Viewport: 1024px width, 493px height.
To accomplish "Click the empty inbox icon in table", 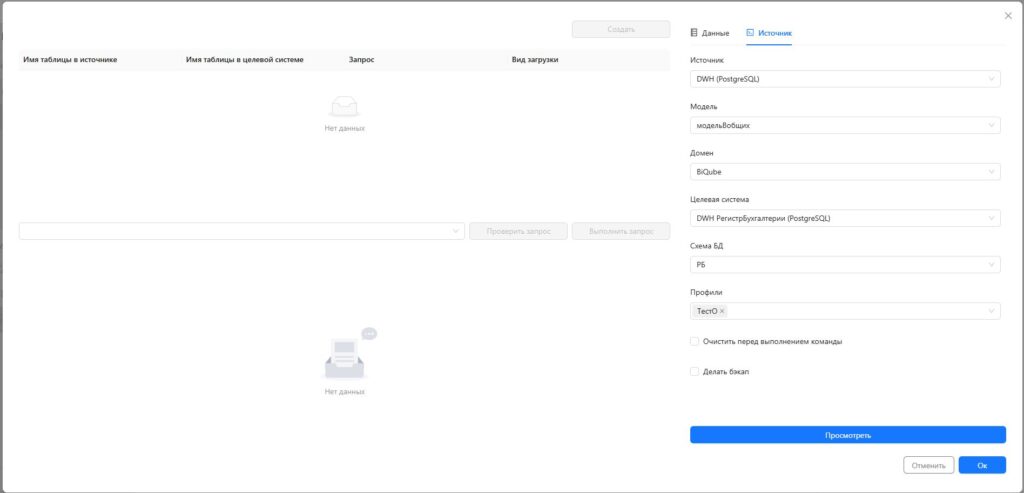I will 344,106.
